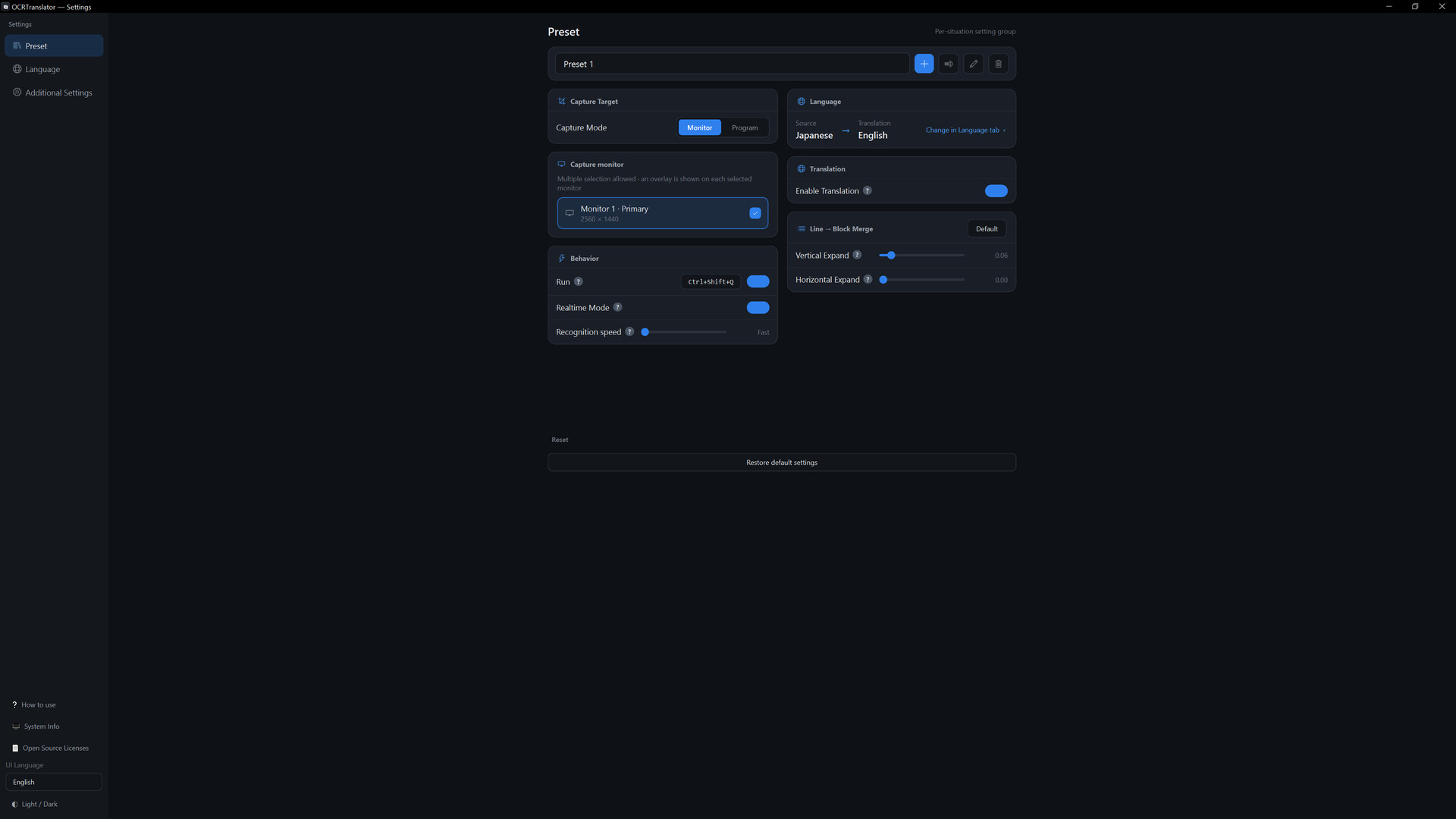This screenshot has height=819, width=1456.
Task: Click the Light / Dark half-circle icon
Action: 14,804
